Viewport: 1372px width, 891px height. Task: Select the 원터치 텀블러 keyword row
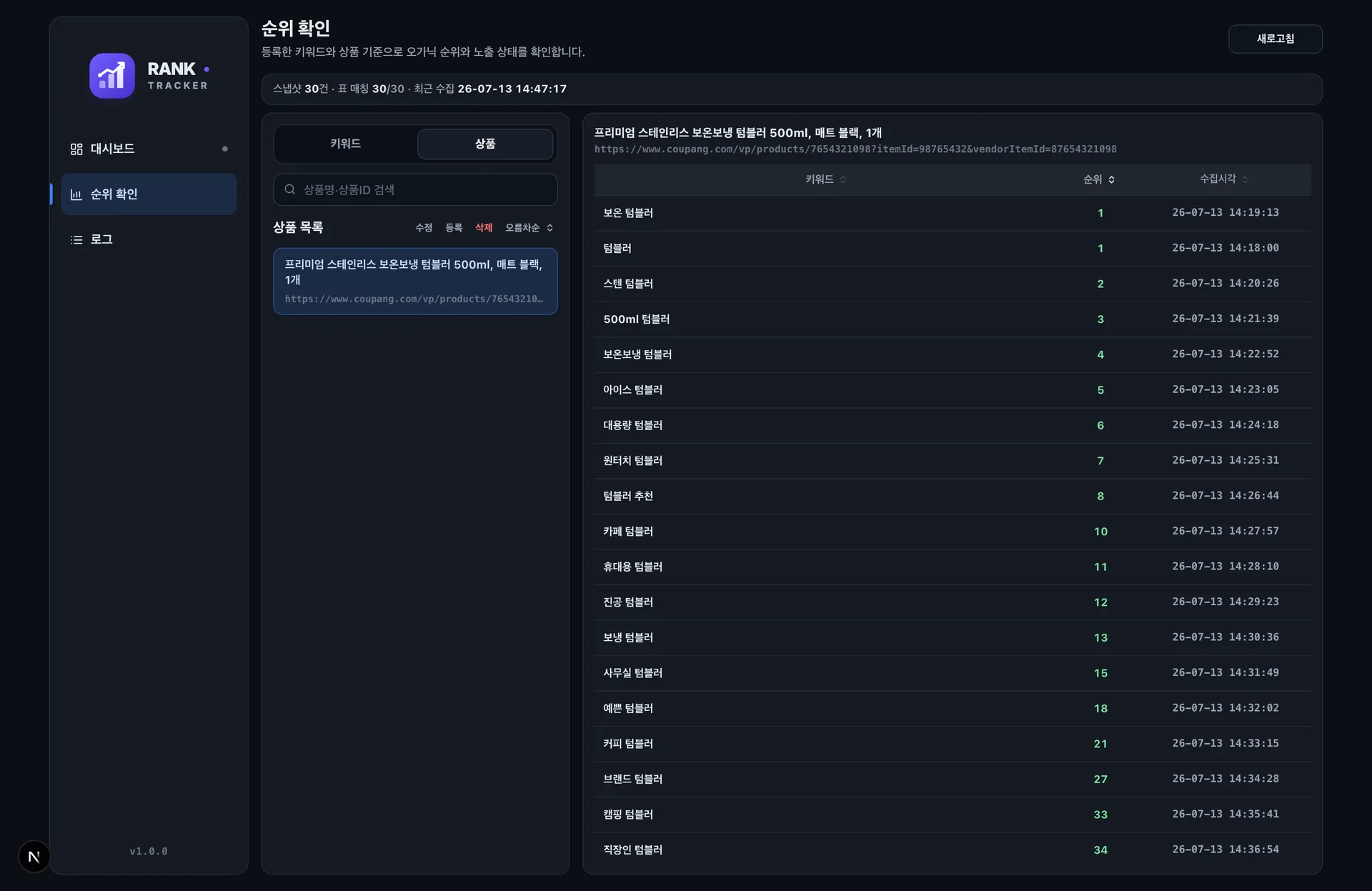point(953,461)
